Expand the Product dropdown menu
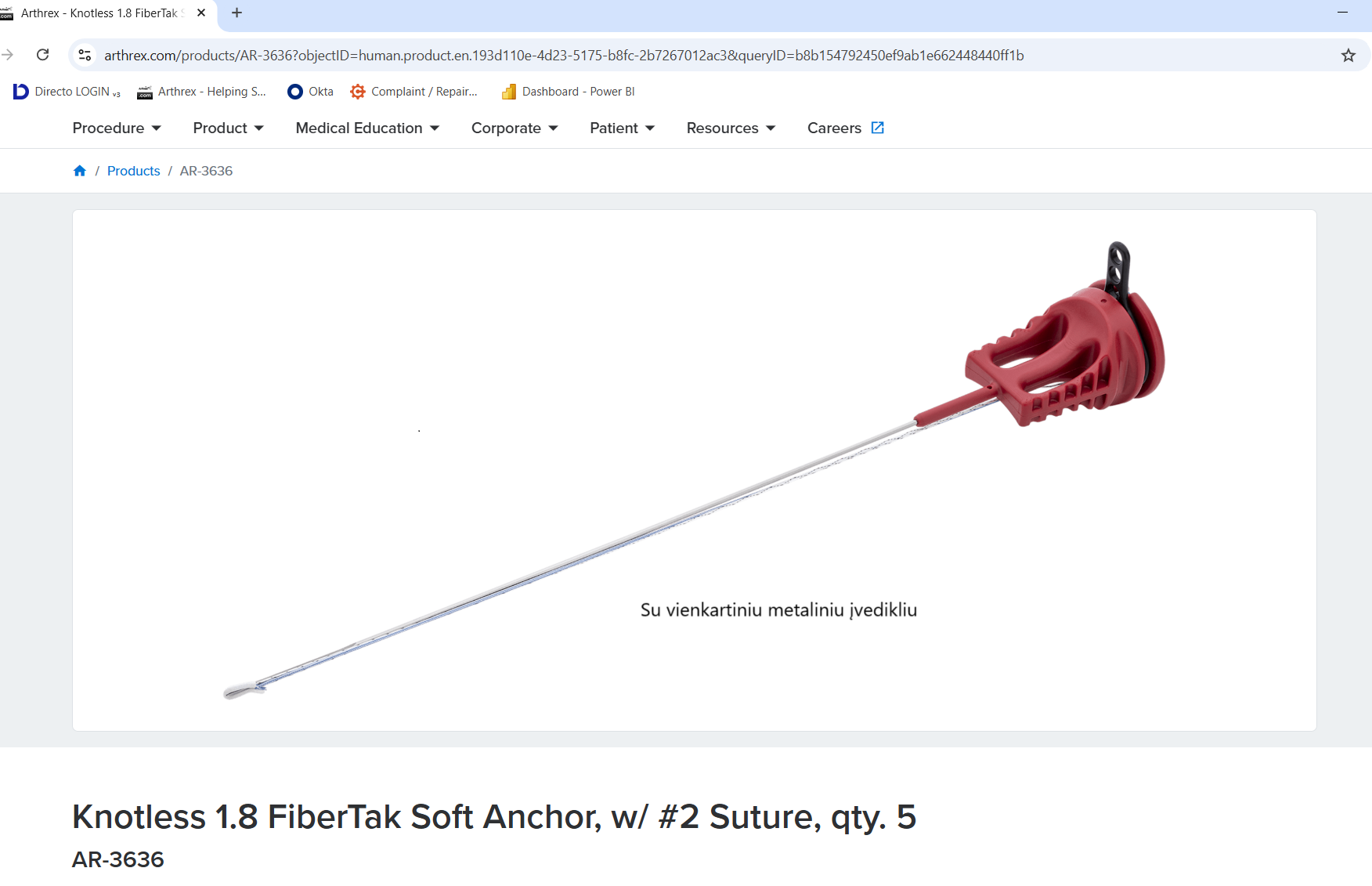The image size is (1372, 886). [x=229, y=128]
